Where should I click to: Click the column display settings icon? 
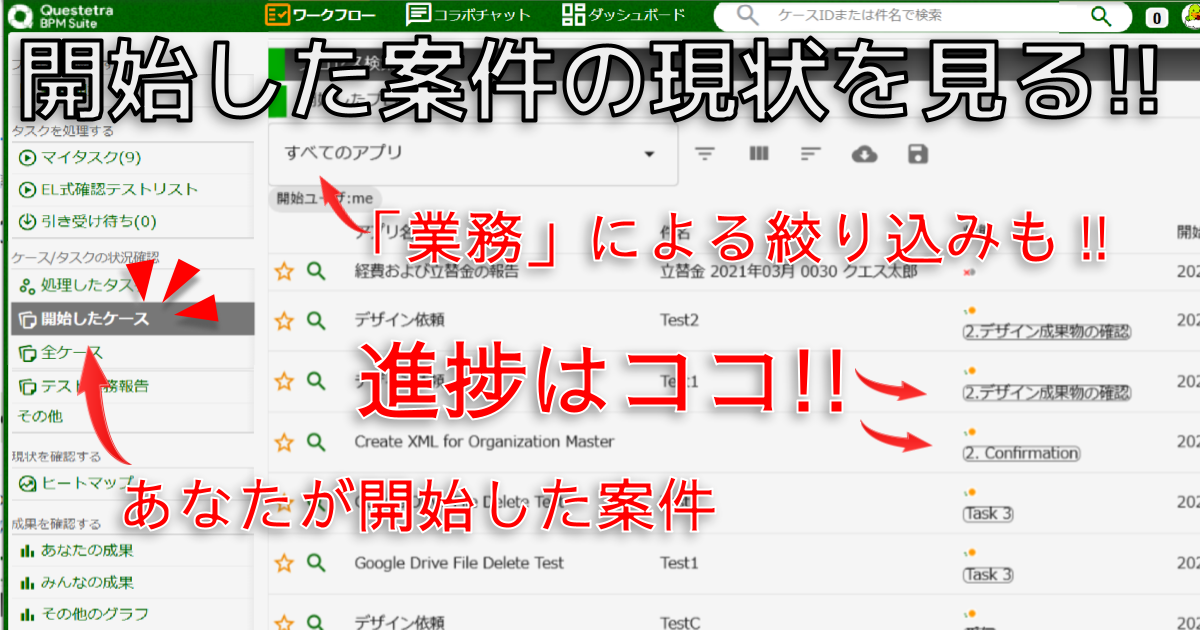click(x=759, y=154)
